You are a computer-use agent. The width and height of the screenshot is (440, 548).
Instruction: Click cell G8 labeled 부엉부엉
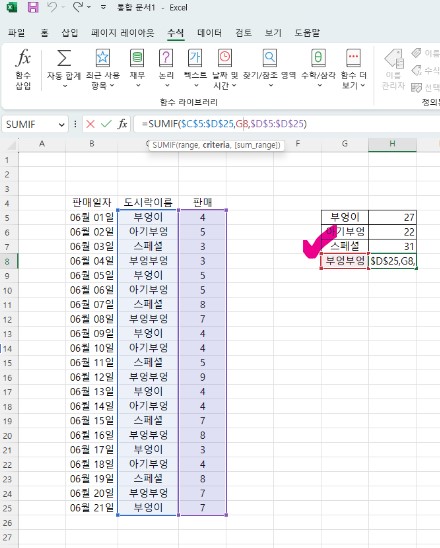[x=345, y=261]
